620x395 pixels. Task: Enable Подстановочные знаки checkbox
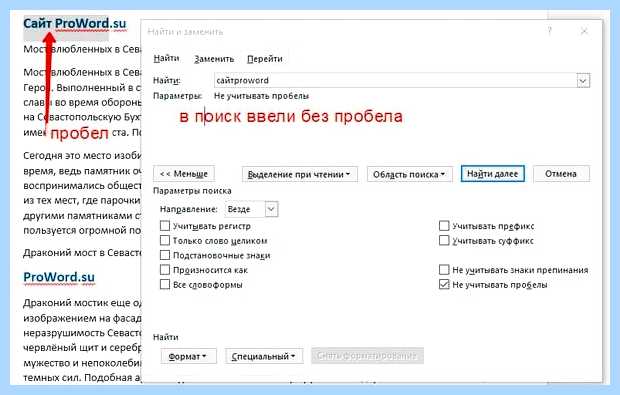[x=165, y=255]
